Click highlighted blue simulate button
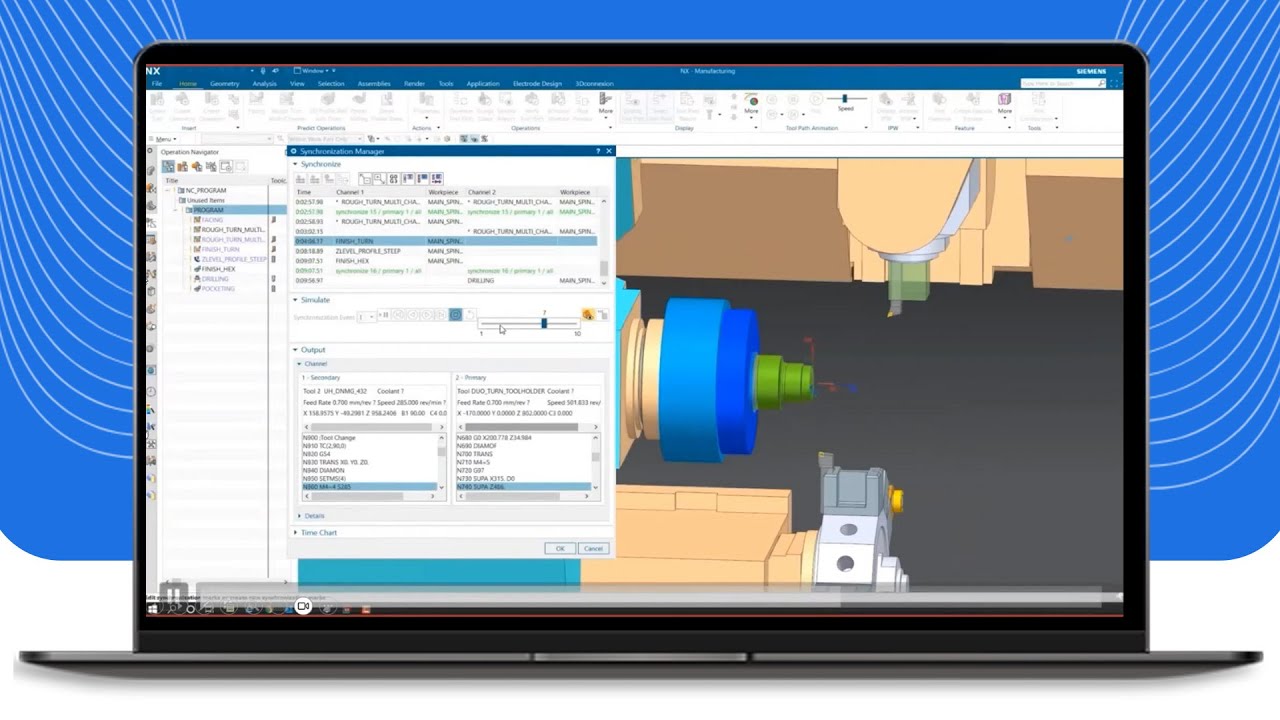This screenshot has height=720, width=1280. (x=455, y=315)
